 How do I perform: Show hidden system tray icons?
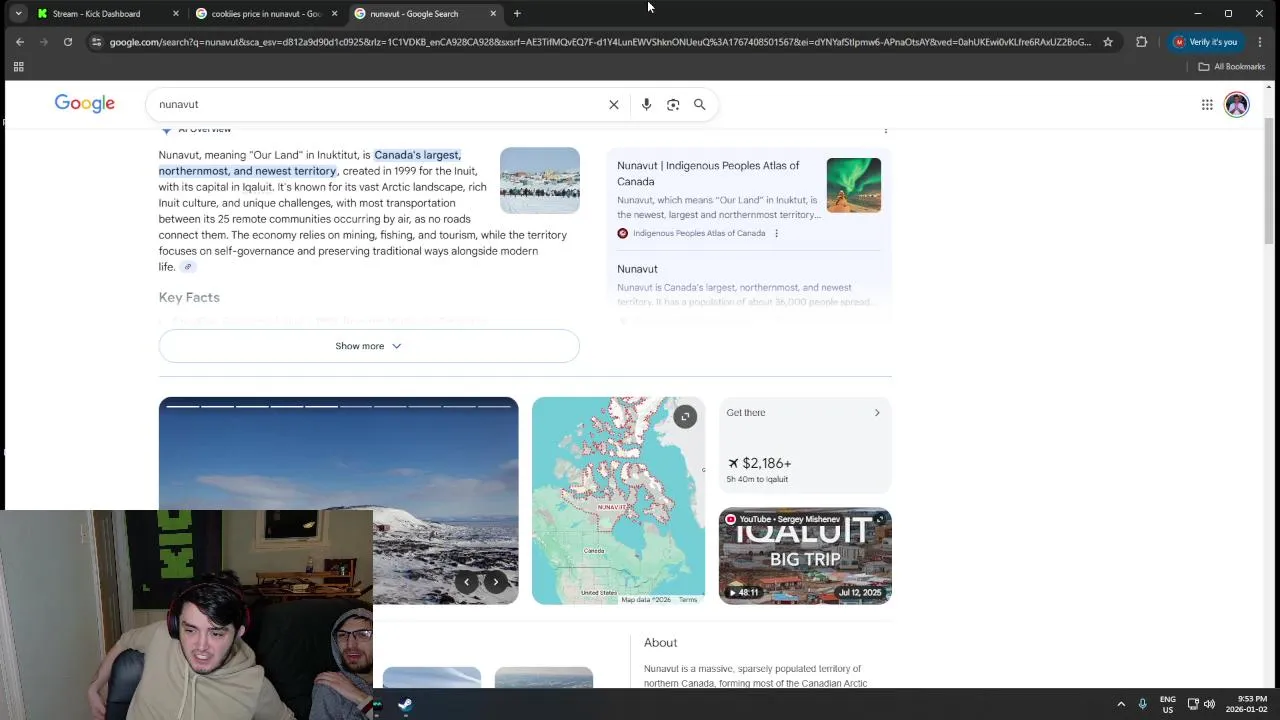[x=1121, y=704]
